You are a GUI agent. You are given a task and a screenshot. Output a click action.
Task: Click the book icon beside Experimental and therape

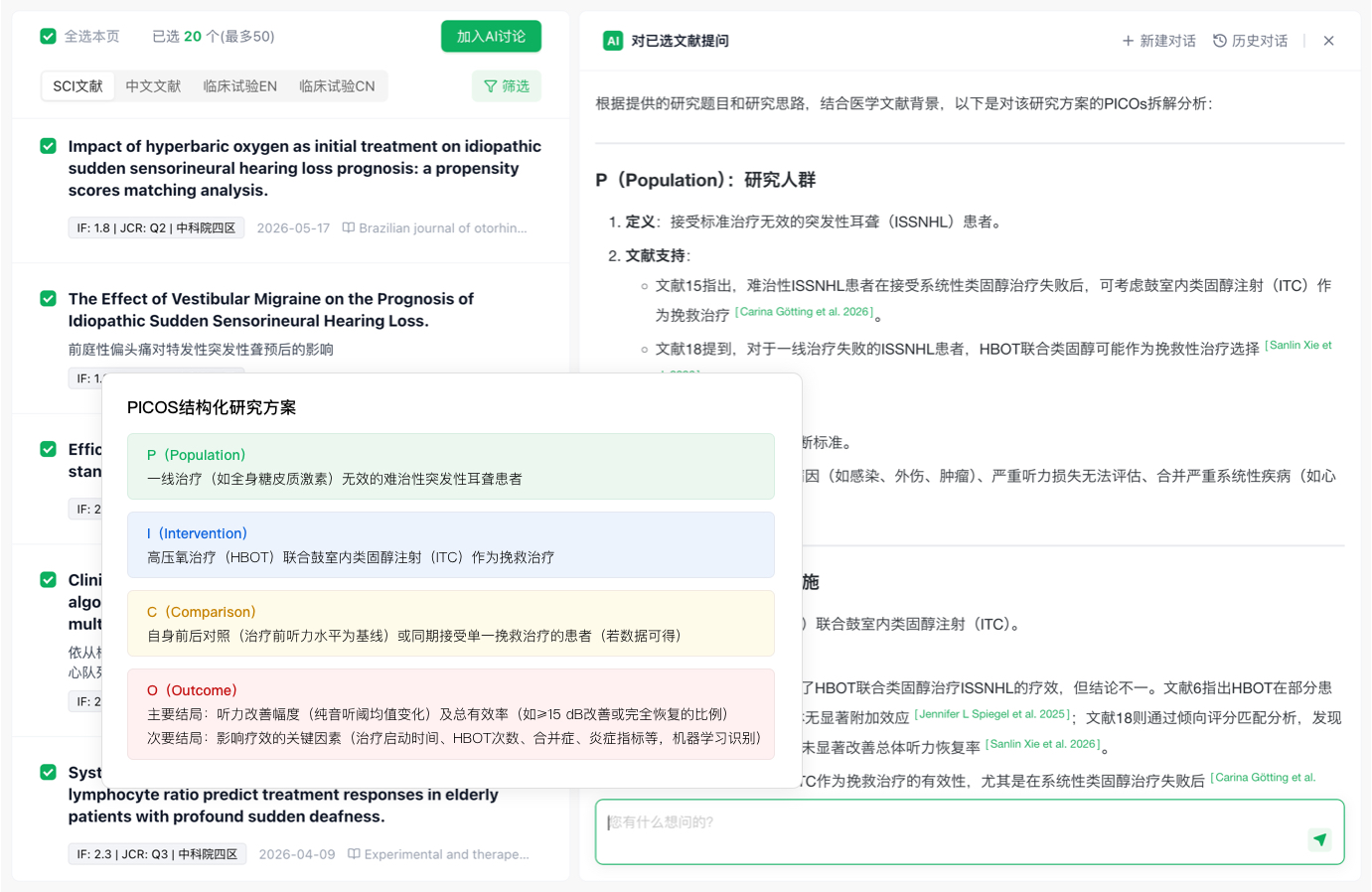click(354, 853)
